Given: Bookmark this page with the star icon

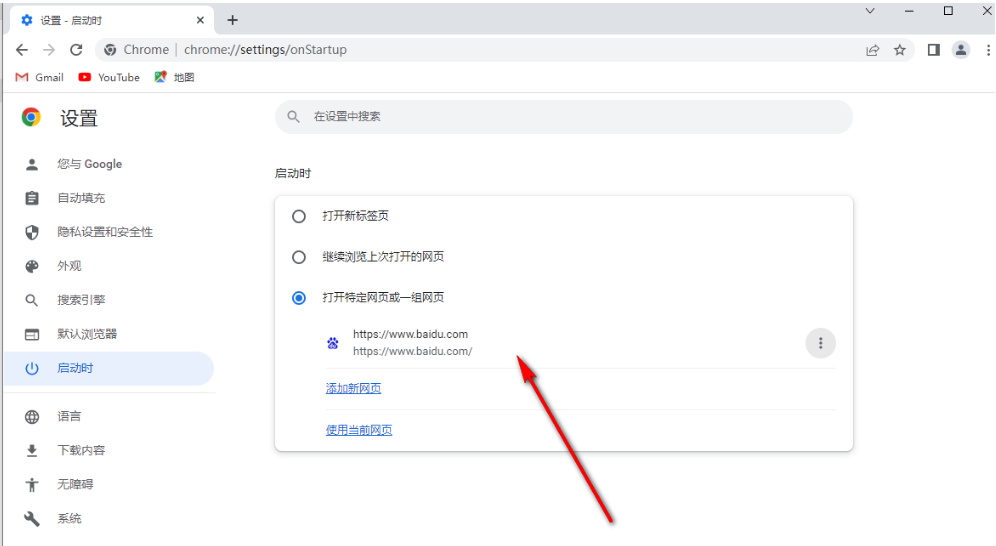Looking at the screenshot, I should point(899,50).
